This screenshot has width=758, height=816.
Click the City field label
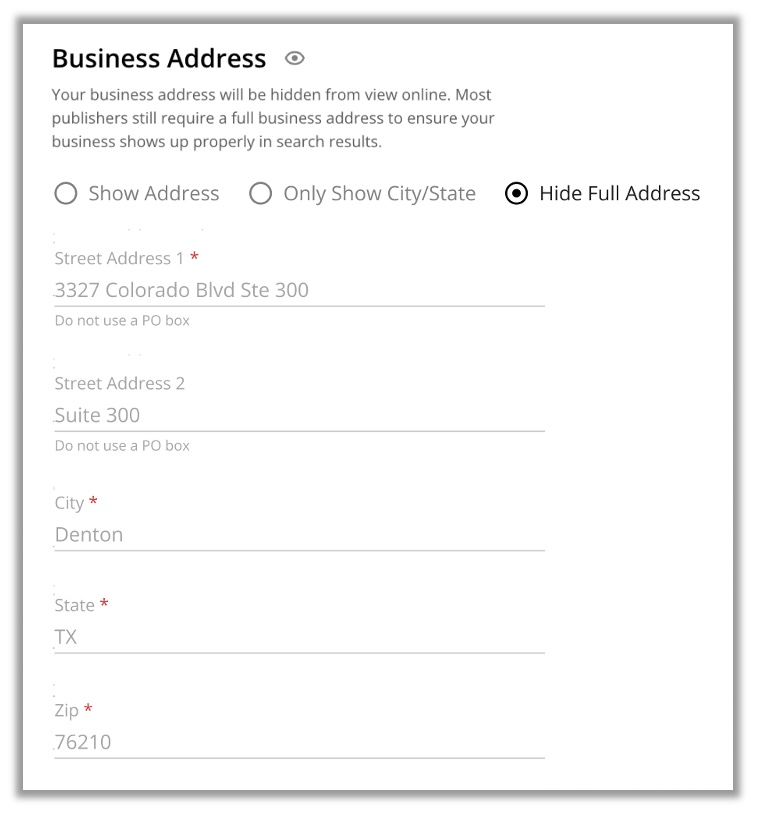[x=69, y=503]
